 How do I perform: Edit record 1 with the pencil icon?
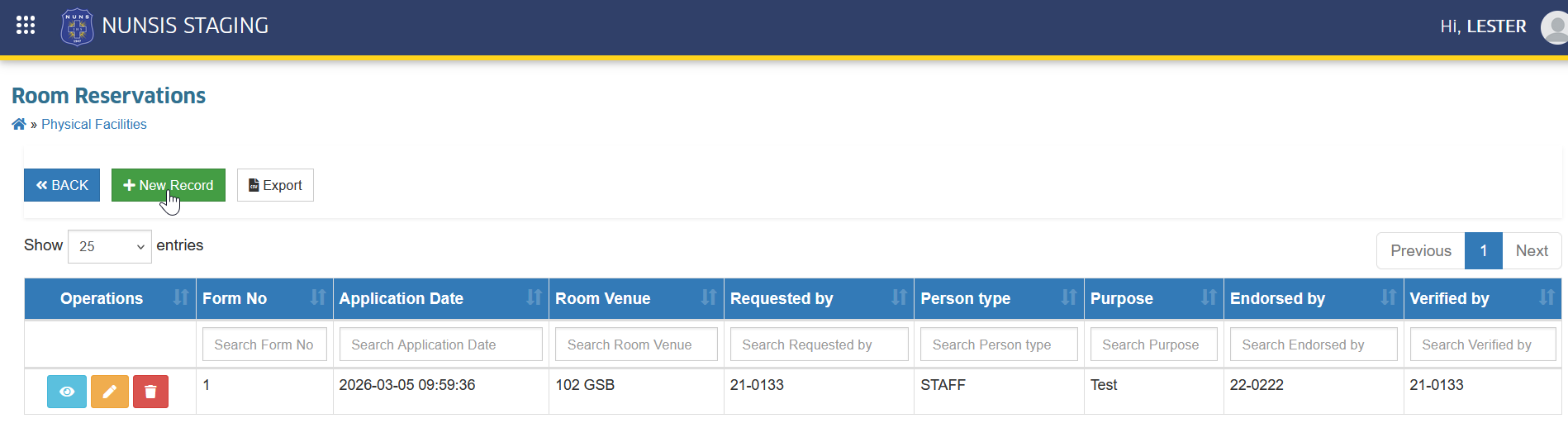point(110,392)
